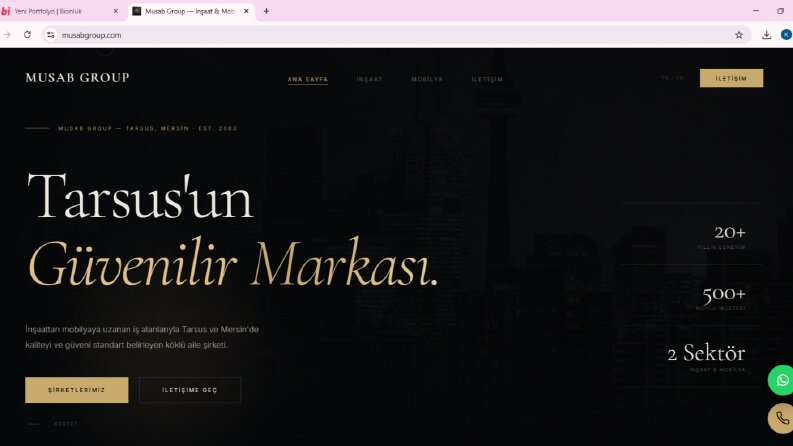Select the Musab Group browser tab

pos(191,11)
